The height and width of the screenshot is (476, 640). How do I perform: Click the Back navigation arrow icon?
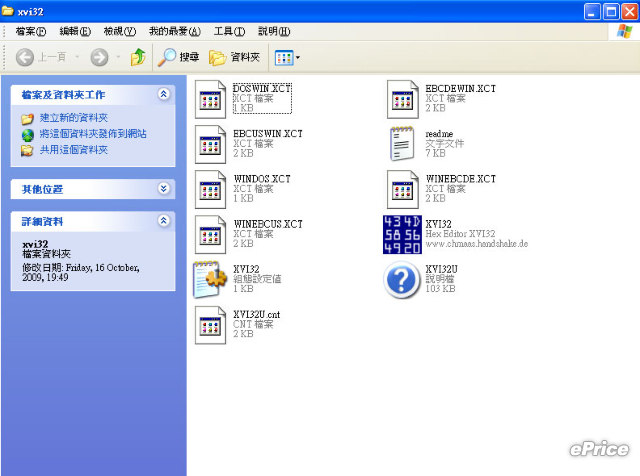coord(24,57)
